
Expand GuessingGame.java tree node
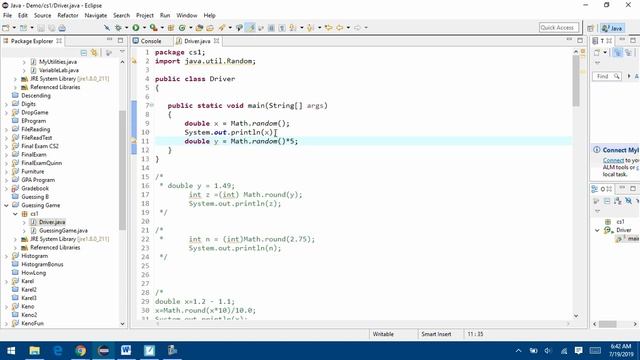tap(24, 231)
